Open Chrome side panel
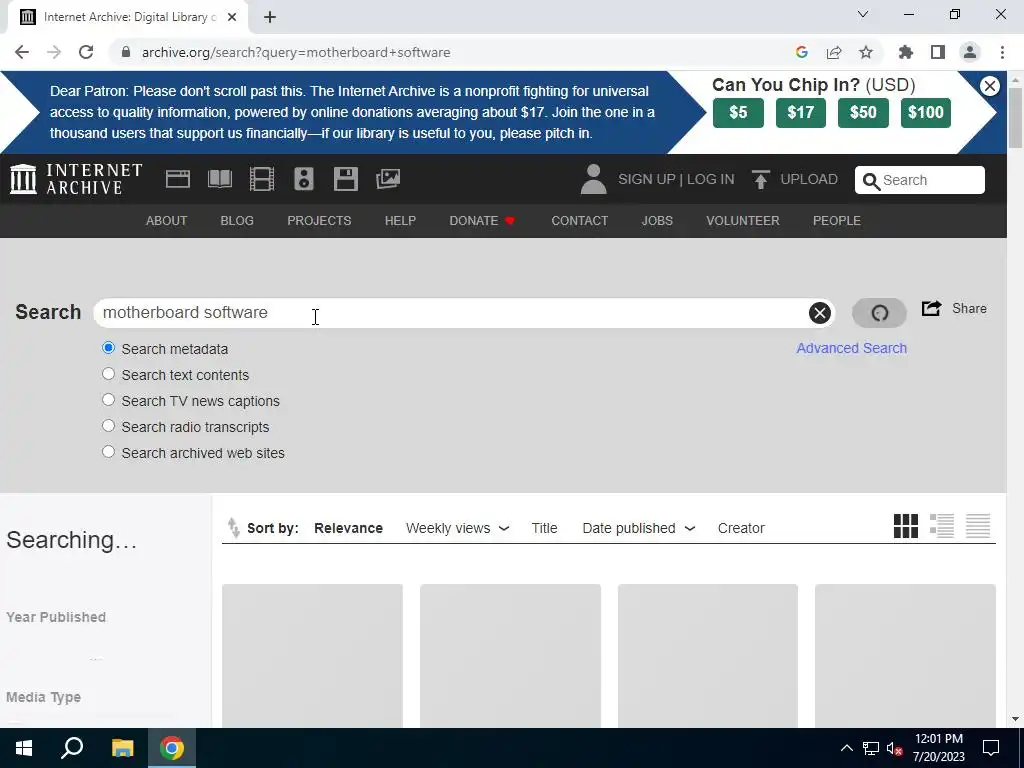 tap(938, 52)
